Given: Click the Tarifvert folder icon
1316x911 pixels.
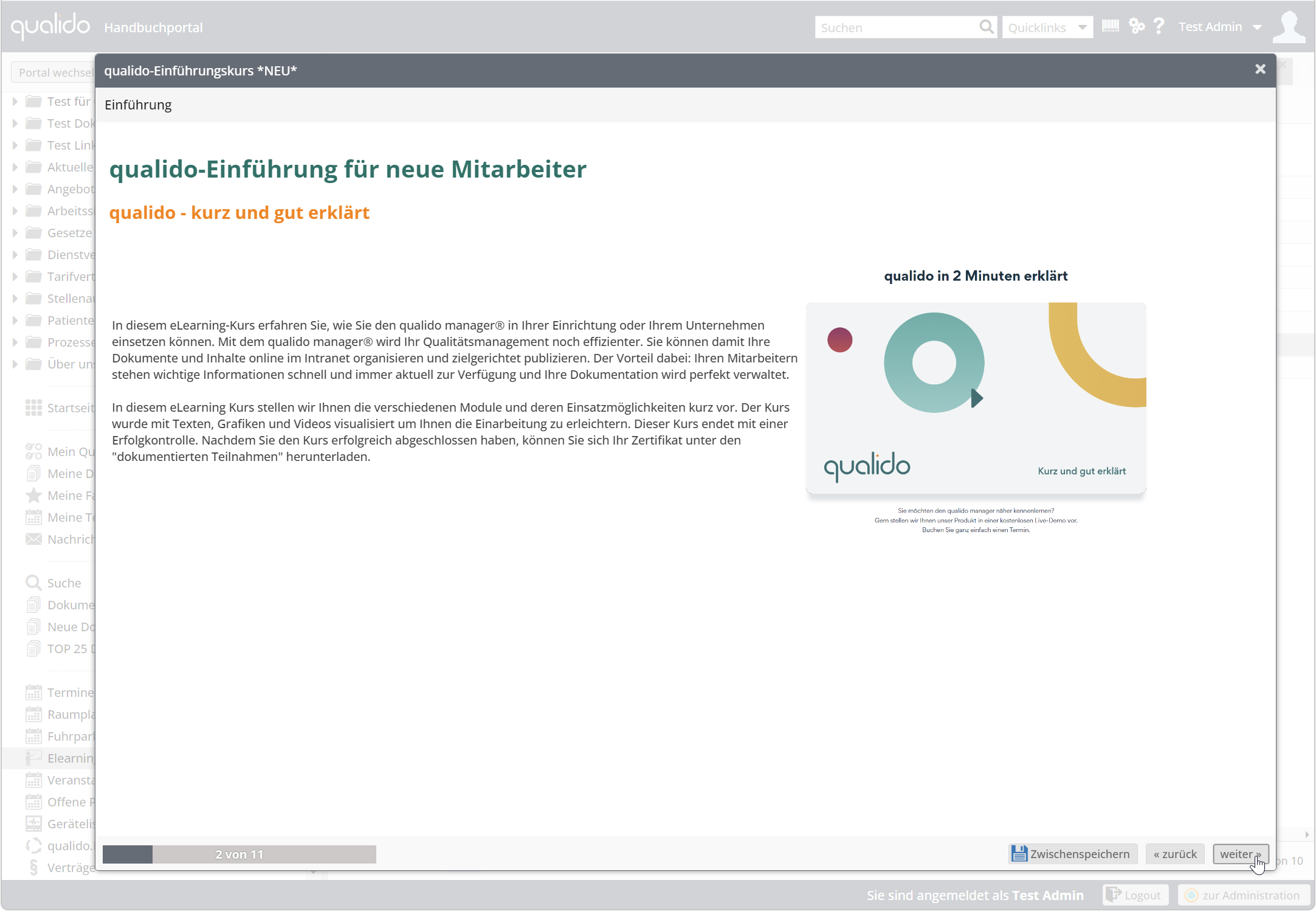Looking at the screenshot, I should click(x=33, y=276).
